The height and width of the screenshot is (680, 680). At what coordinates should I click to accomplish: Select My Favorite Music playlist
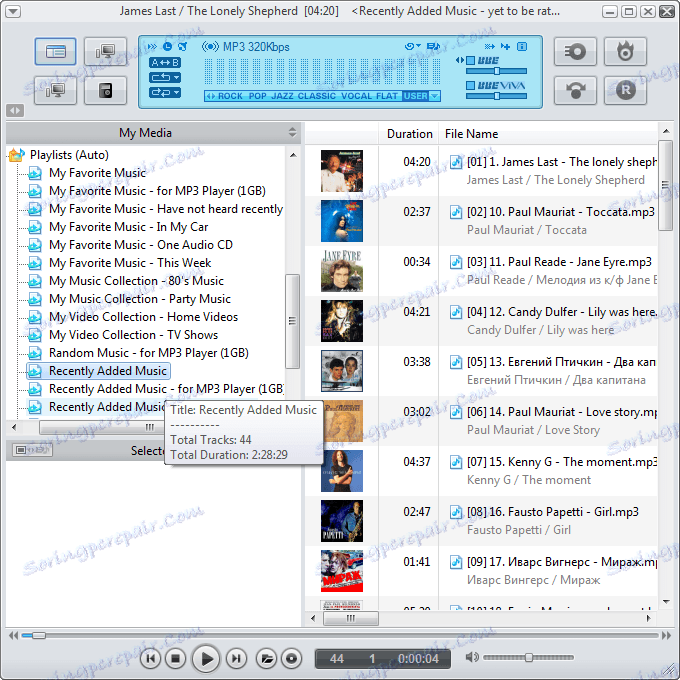(97, 173)
